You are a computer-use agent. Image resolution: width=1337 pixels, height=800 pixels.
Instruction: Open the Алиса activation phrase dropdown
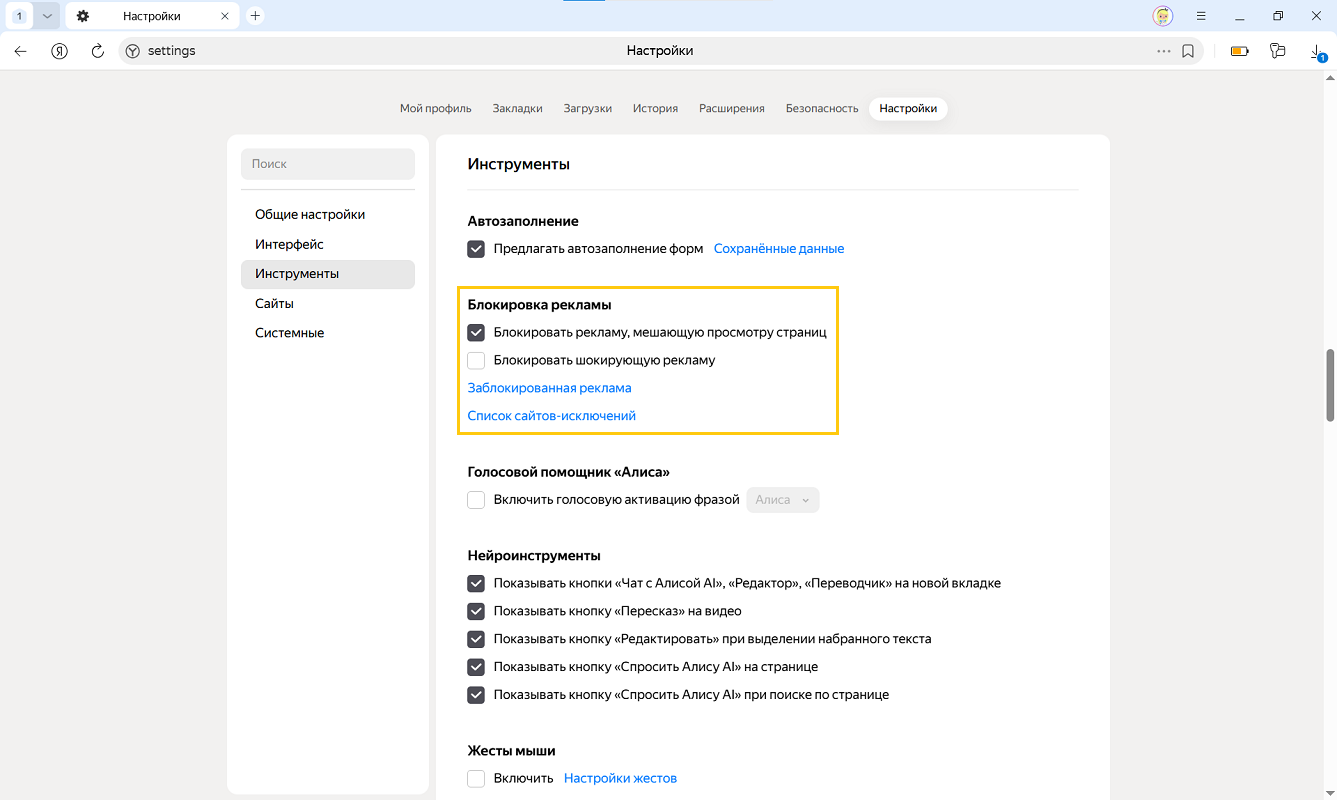pyautogui.click(x=782, y=500)
